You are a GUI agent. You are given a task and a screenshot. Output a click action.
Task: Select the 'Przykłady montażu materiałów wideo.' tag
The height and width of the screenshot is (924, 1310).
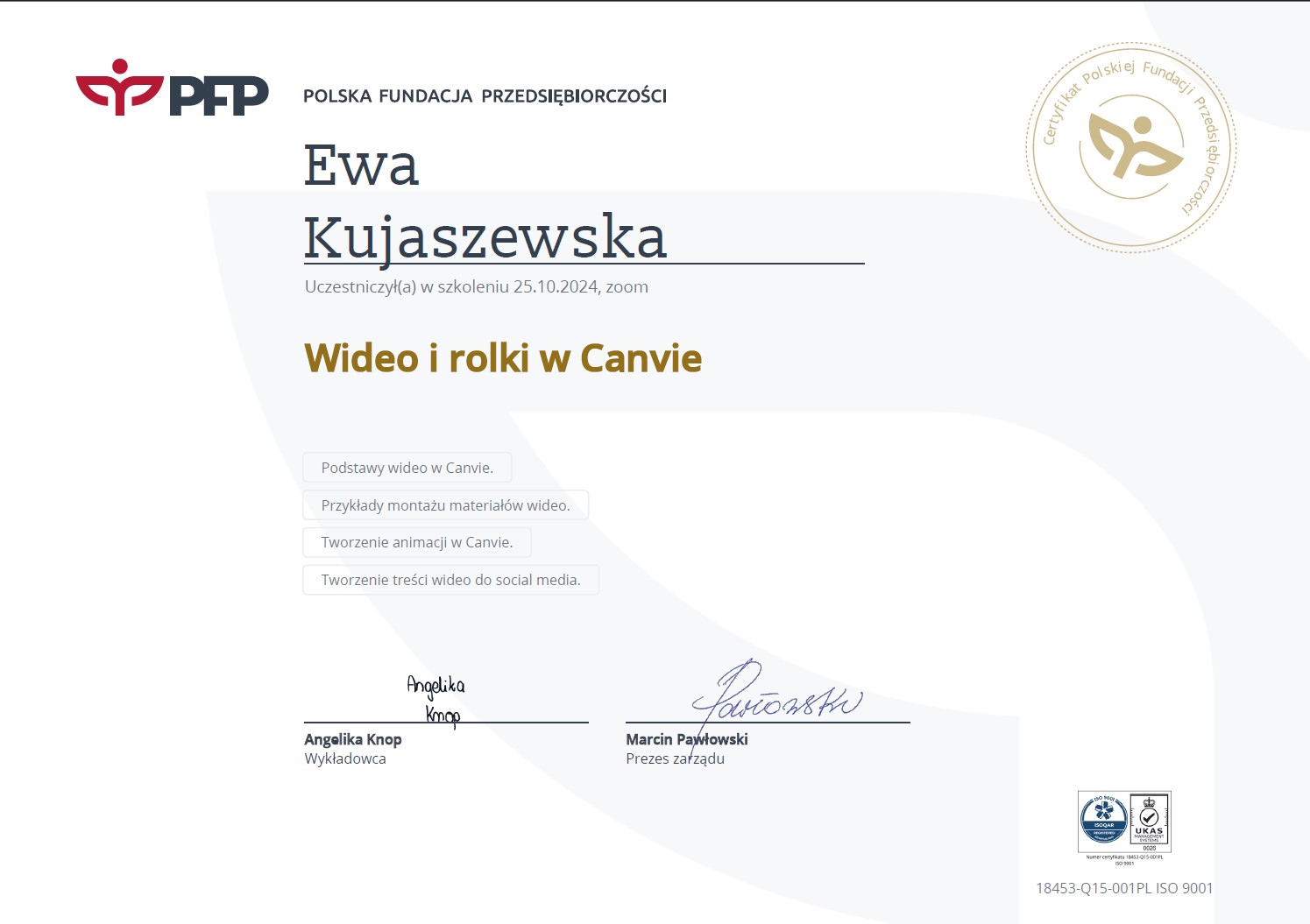[x=445, y=505]
